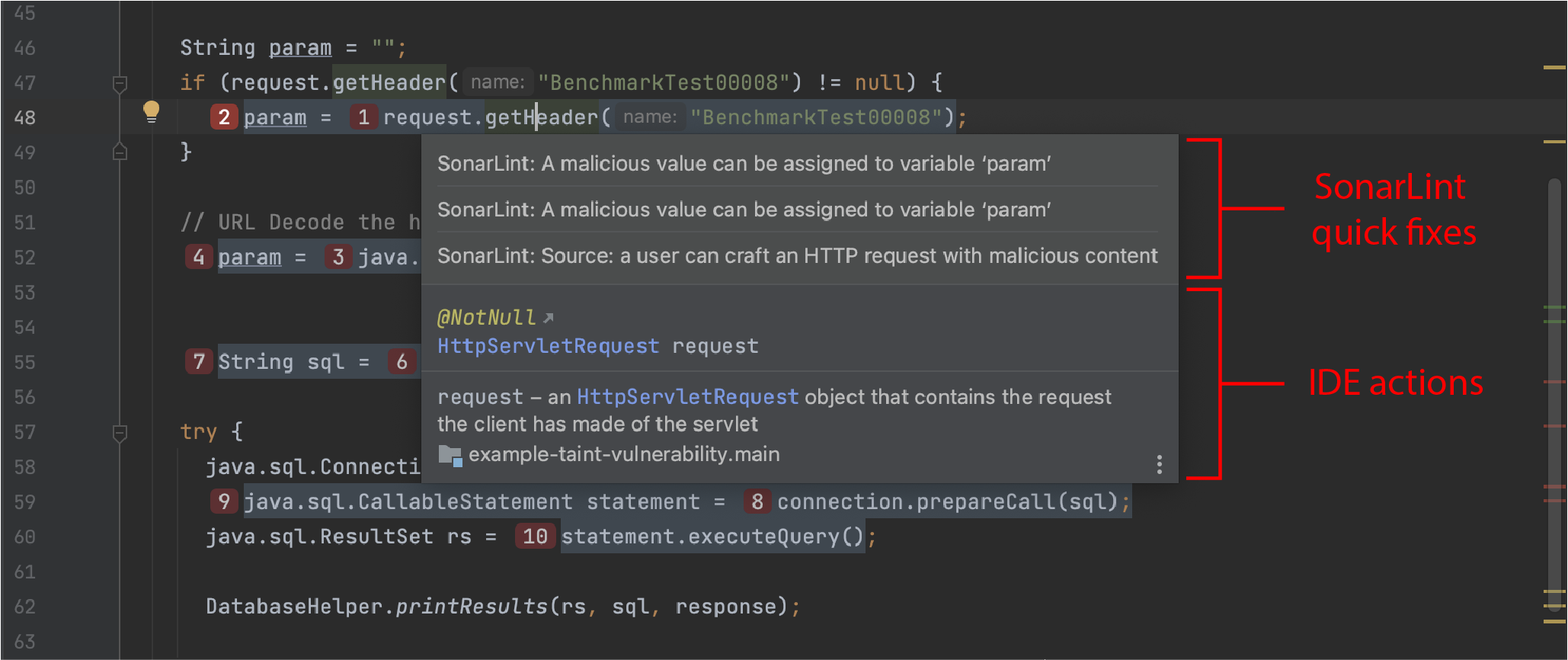Image resolution: width=1568 pixels, height=660 pixels.
Task: Click the @NotNull annotation link
Action: click(x=487, y=317)
